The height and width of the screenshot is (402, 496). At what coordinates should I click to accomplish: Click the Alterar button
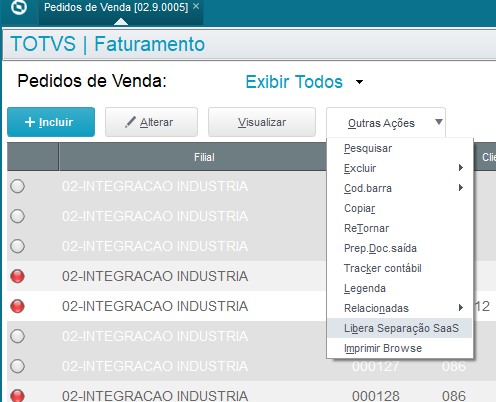pyautogui.click(x=151, y=122)
